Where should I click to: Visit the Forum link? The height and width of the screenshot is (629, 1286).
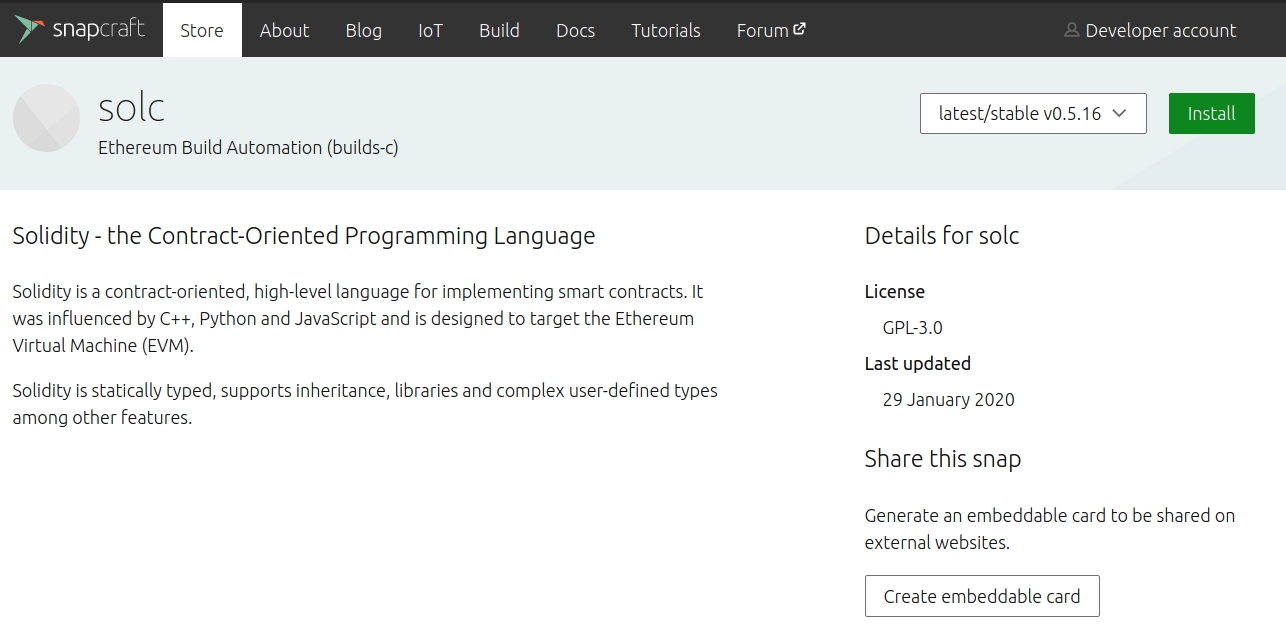[x=762, y=30]
